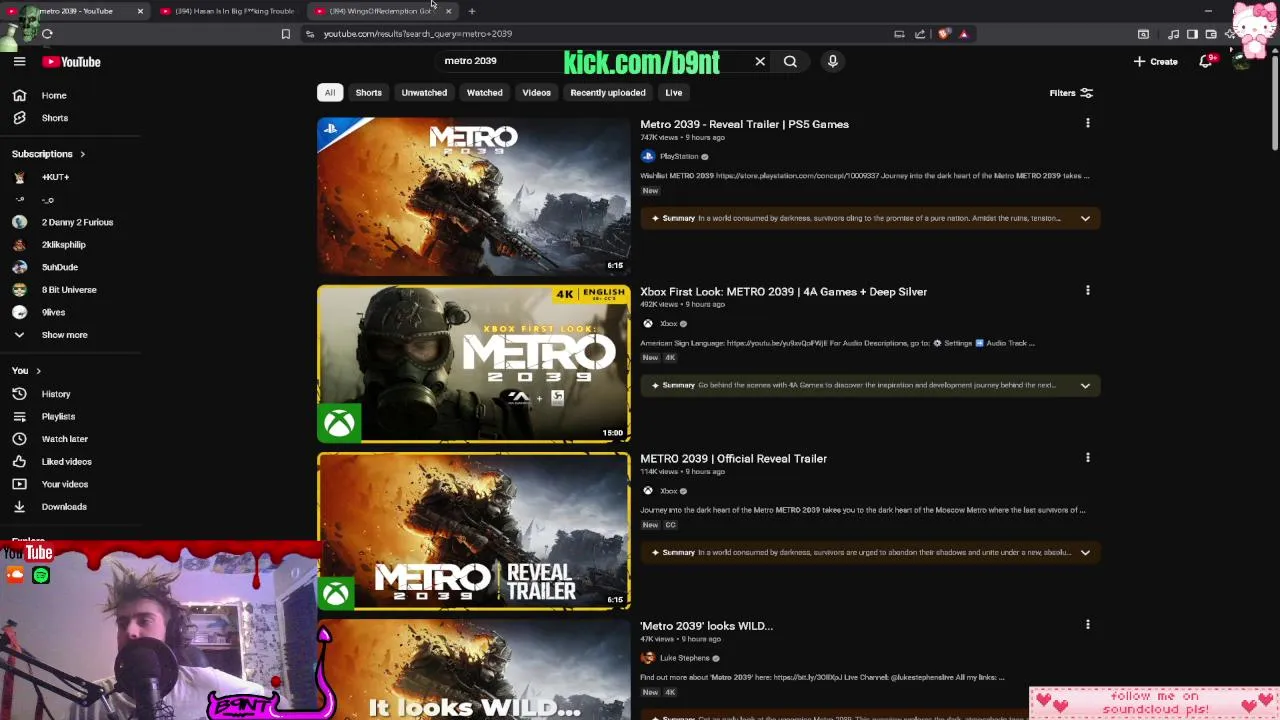Viewport: 1280px width, 720px height.
Task: Click the Liked videos thumbs-up icon
Action: 19,461
